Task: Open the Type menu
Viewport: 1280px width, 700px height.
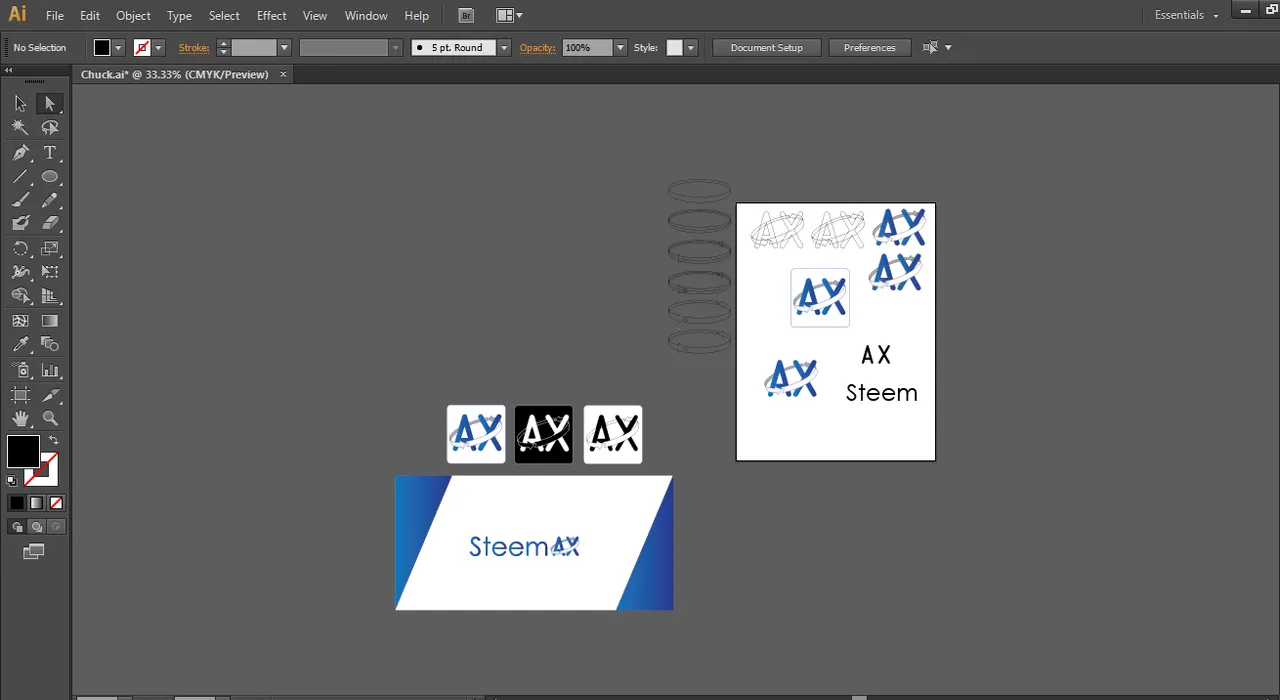Action: tap(180, 15)
